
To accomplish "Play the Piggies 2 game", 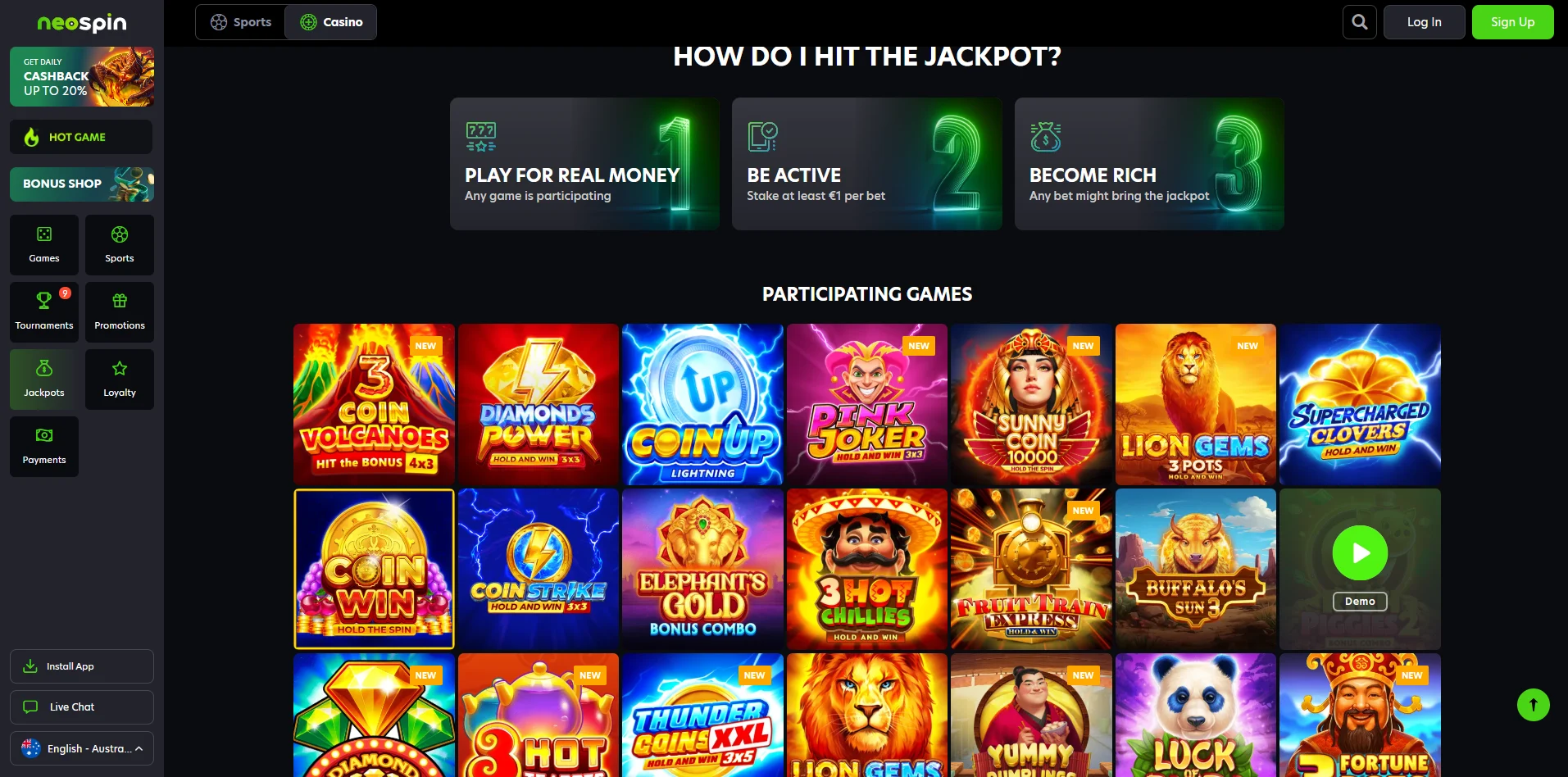I will 1360,552.
